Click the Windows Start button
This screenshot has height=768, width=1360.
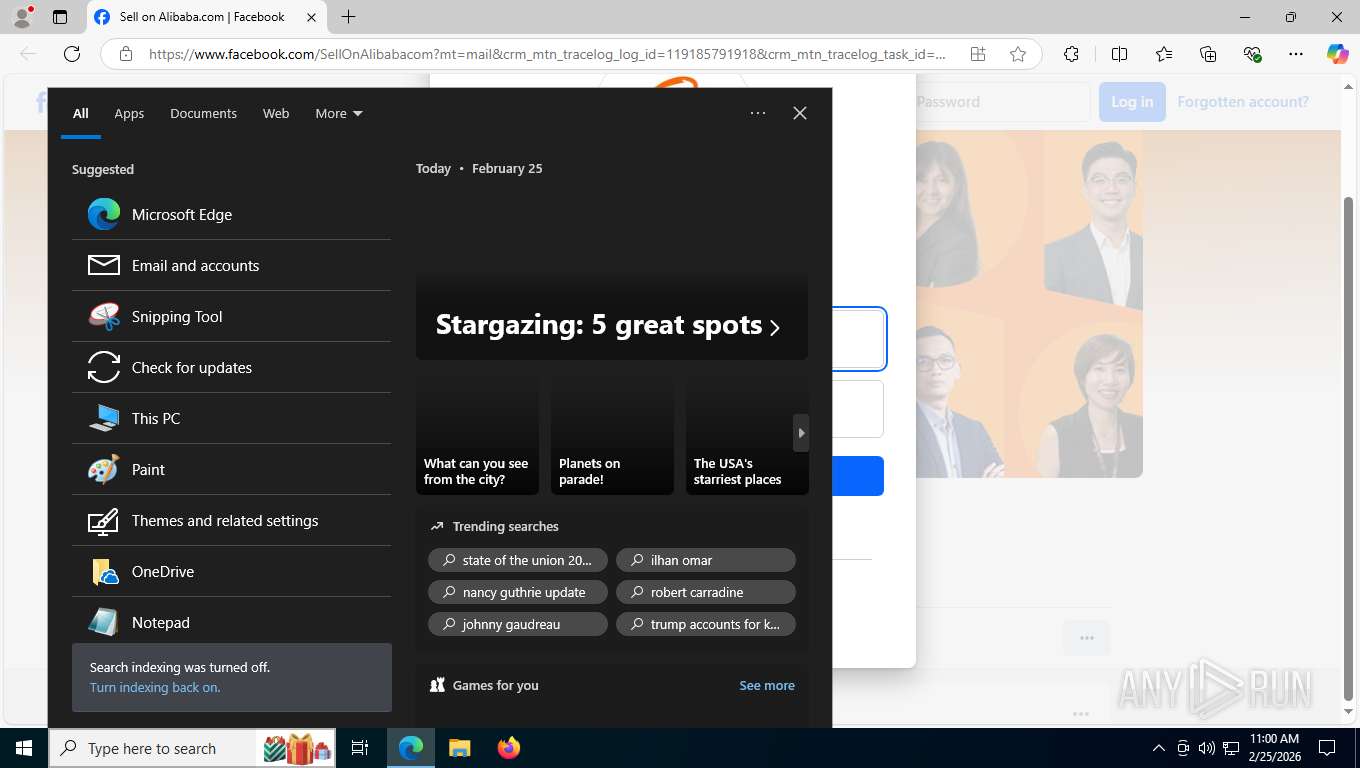[24, 748]
